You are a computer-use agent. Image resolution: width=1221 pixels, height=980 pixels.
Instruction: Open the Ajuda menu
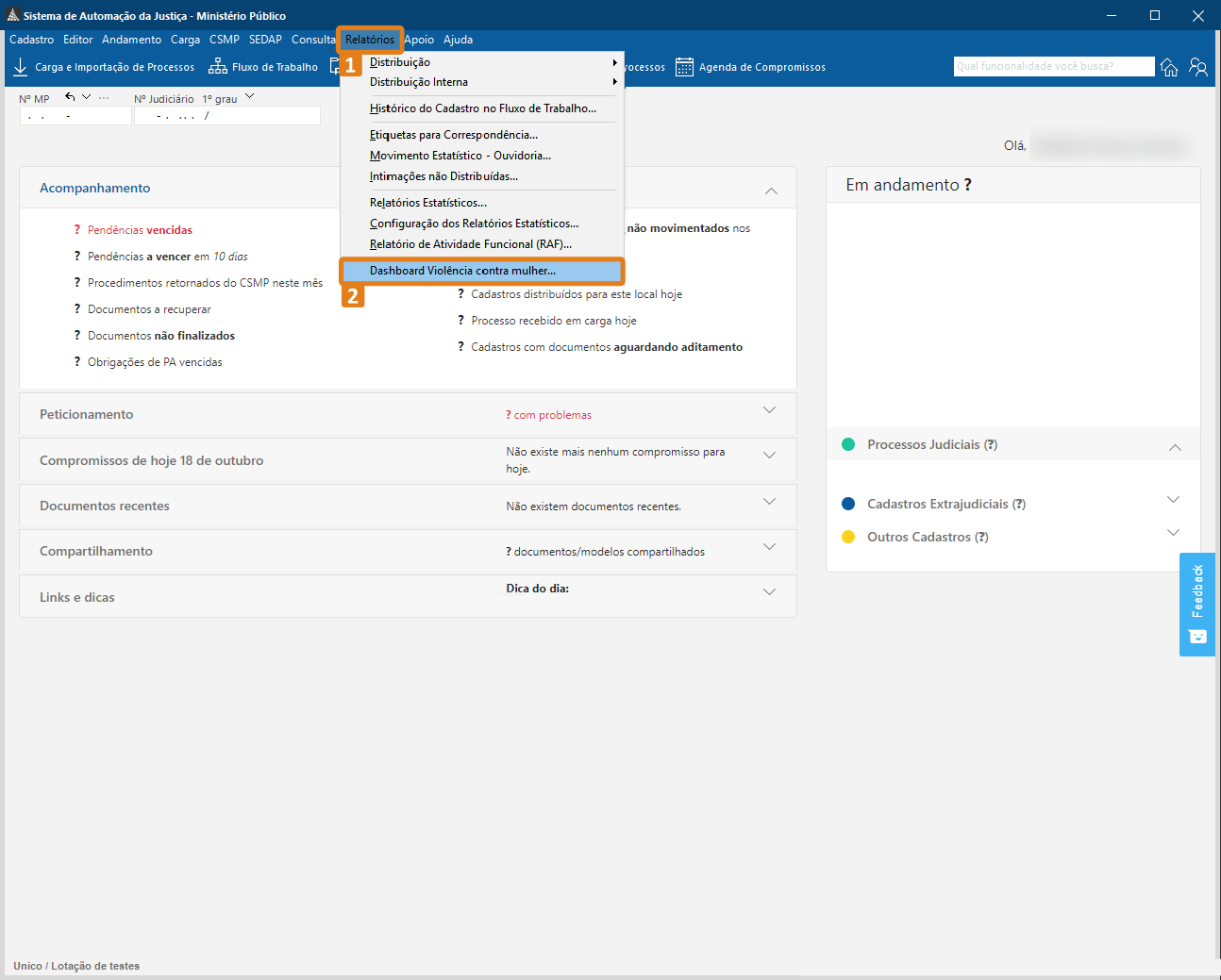pos(459,40)
